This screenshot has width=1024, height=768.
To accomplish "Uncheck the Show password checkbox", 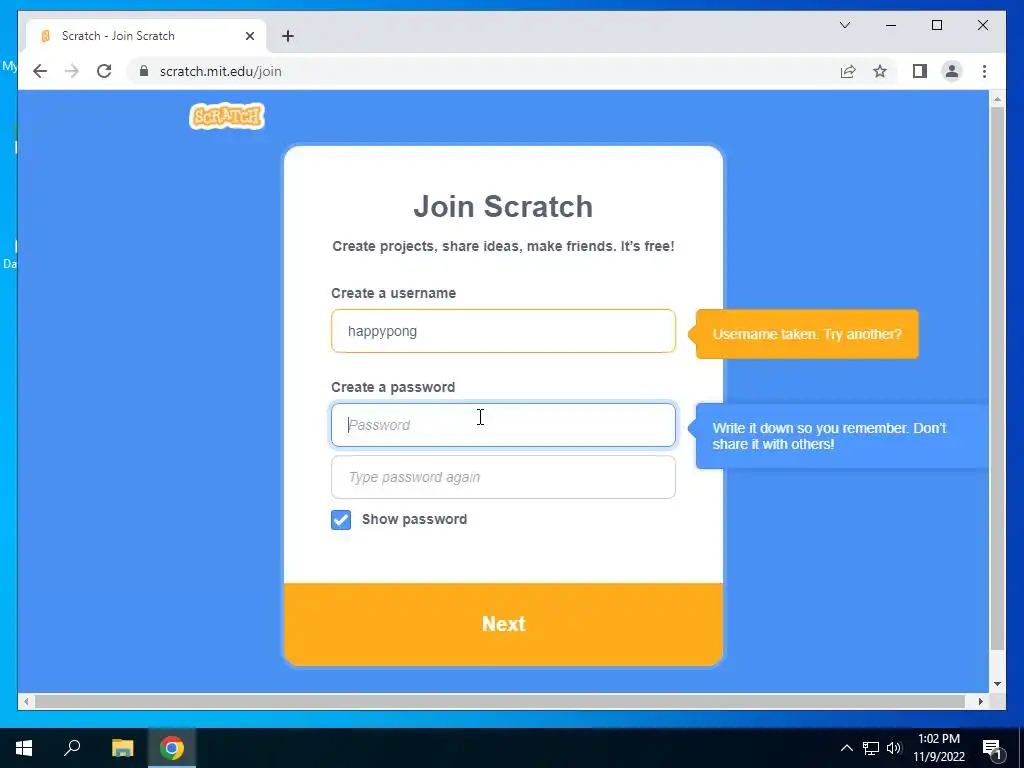I will pyautogui.click(x=341, y=520).
